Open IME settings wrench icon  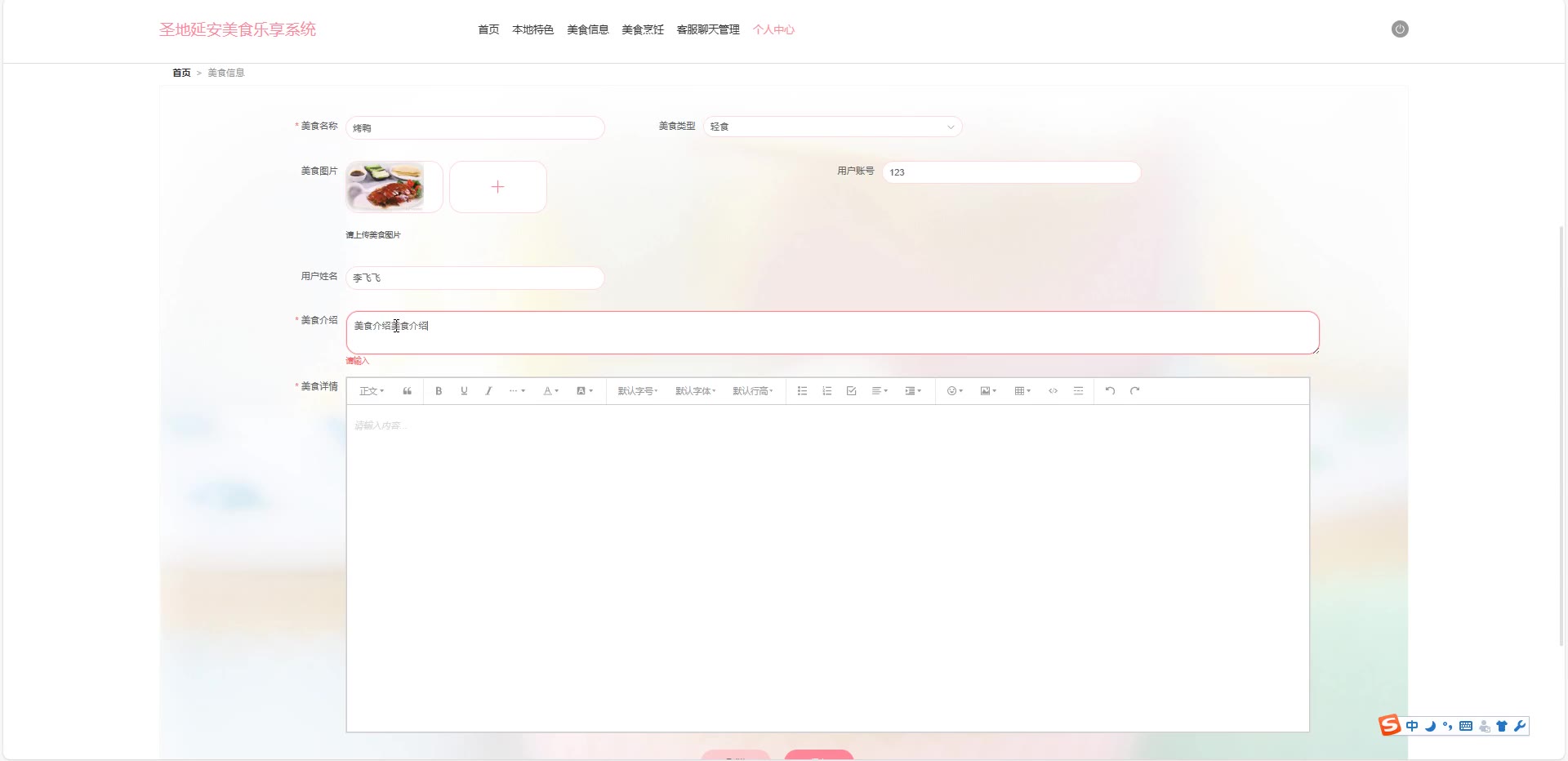click(1520, 726)
